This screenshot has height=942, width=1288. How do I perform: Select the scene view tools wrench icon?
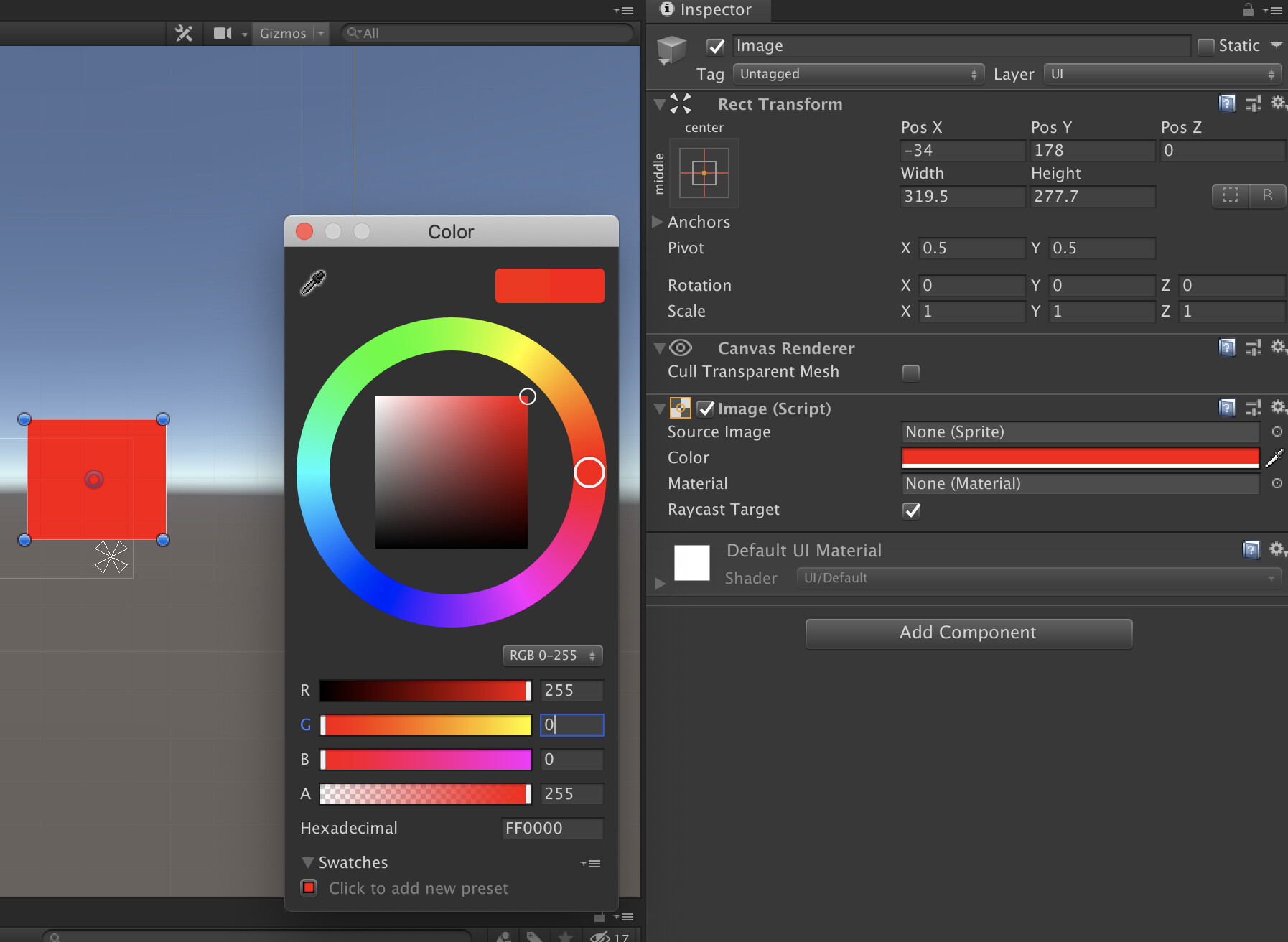(184, 33)
